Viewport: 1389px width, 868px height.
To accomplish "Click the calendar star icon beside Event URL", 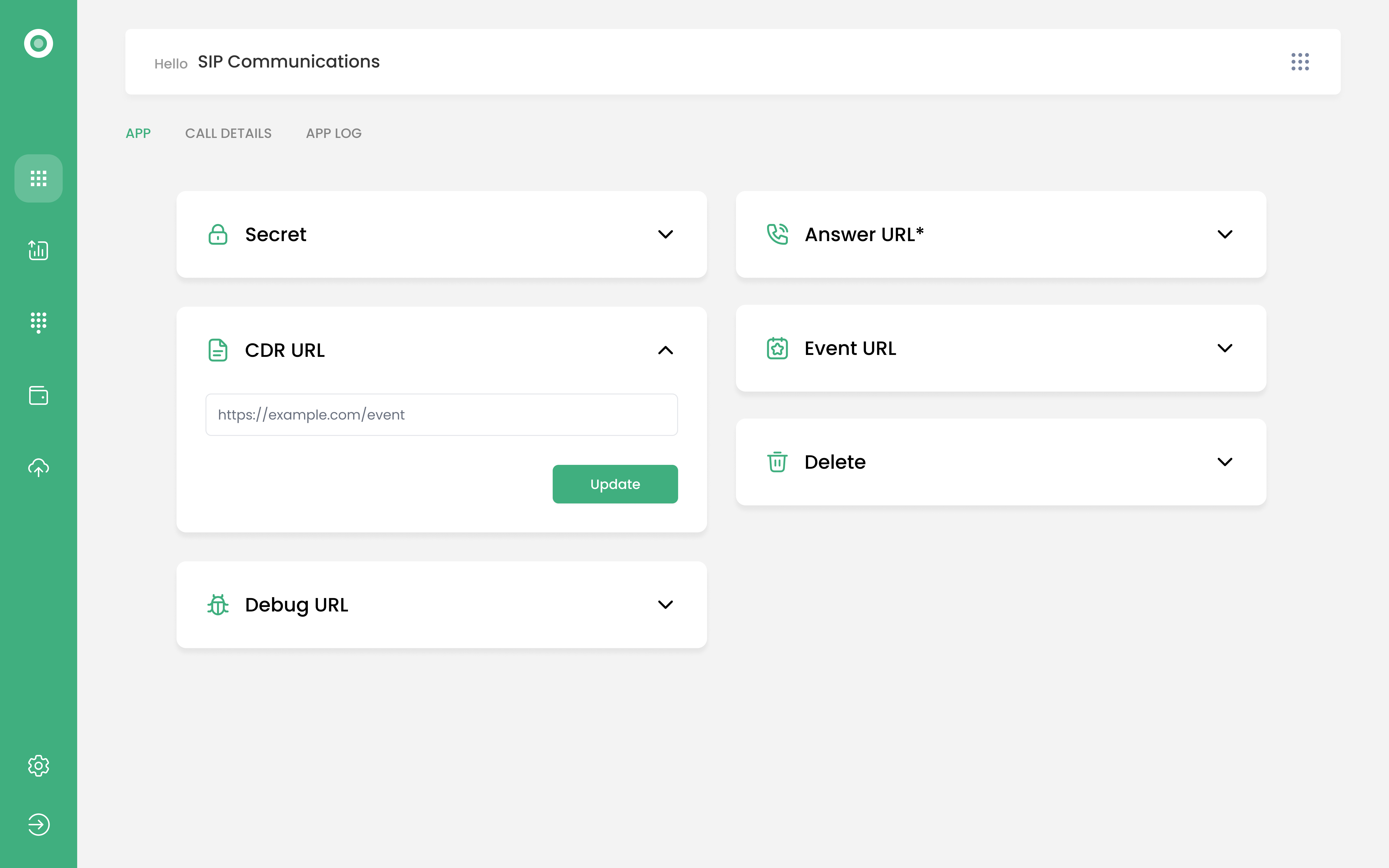I will coord(778,348).
